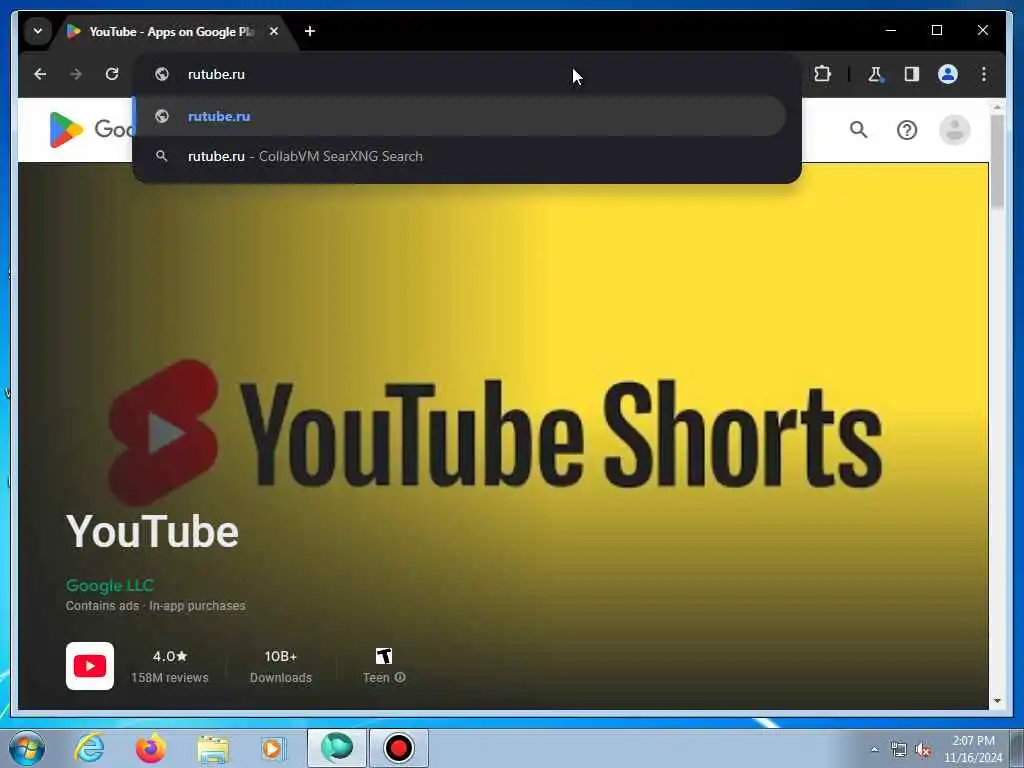
Task: Show hidden system tray icons
Action: click(874, 749)
